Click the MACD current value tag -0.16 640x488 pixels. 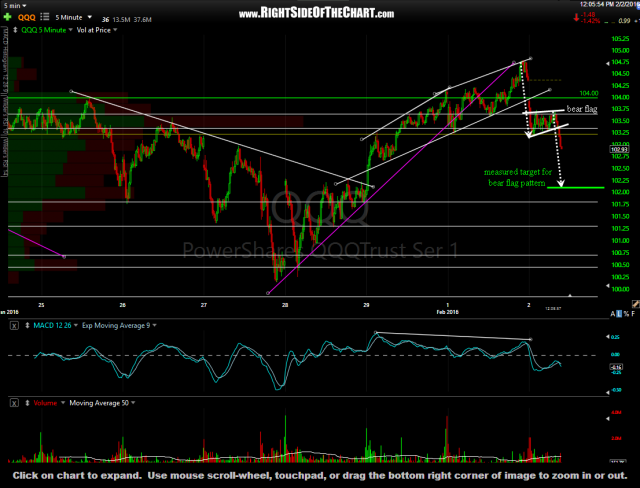(x=616, y=367)
